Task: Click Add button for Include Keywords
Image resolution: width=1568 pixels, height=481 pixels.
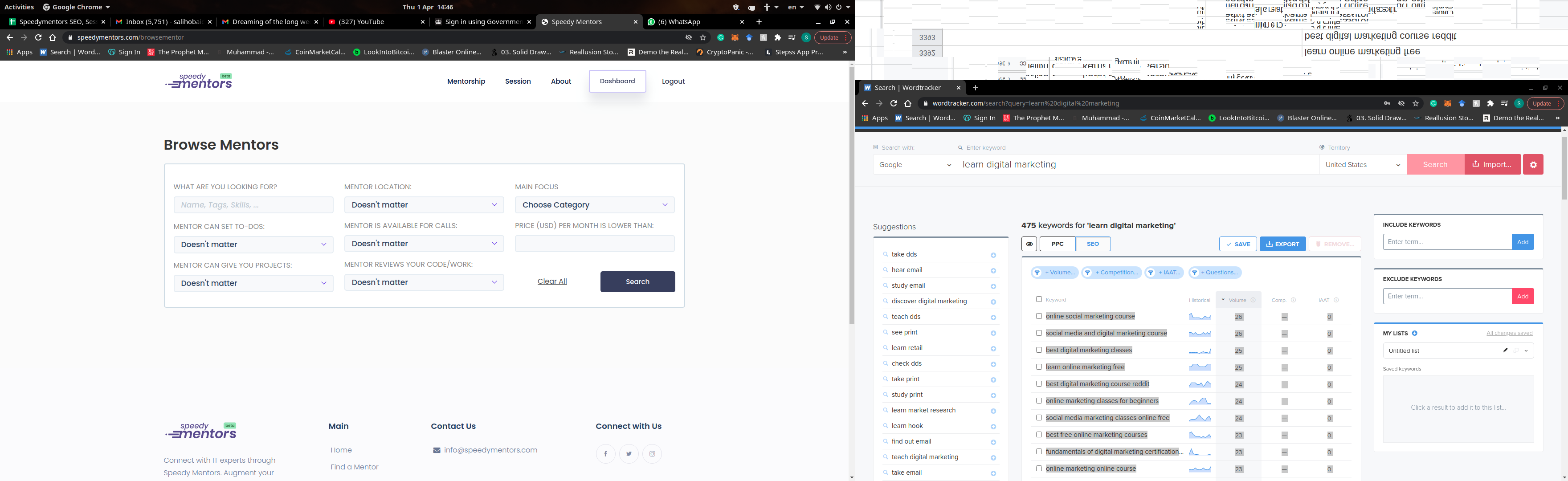Action: tap(1523, 242)
